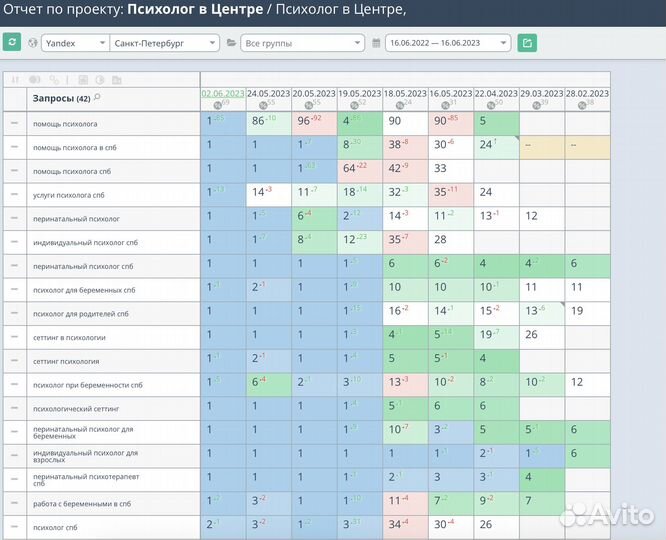Open the 16.06.2022 — 16.06.2023 date range picker

(448, 43)
